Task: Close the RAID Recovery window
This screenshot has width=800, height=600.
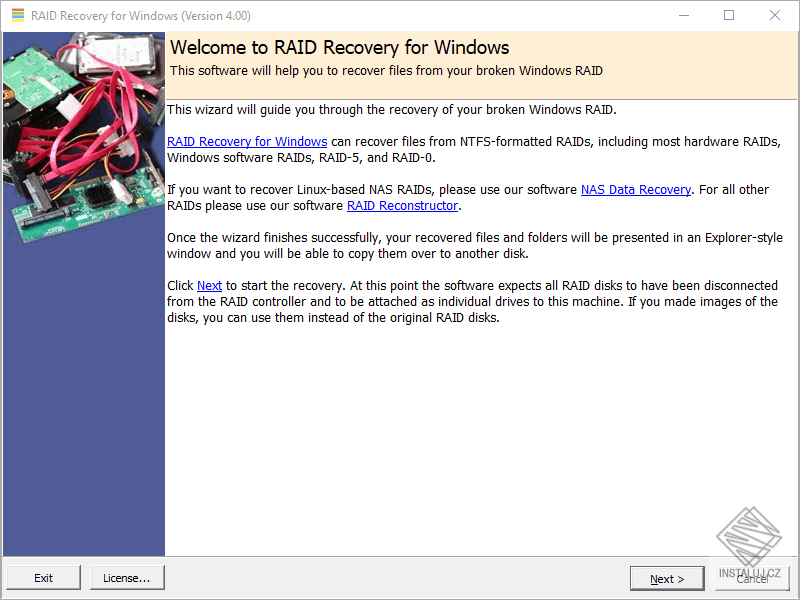Action: pos(775,15)
